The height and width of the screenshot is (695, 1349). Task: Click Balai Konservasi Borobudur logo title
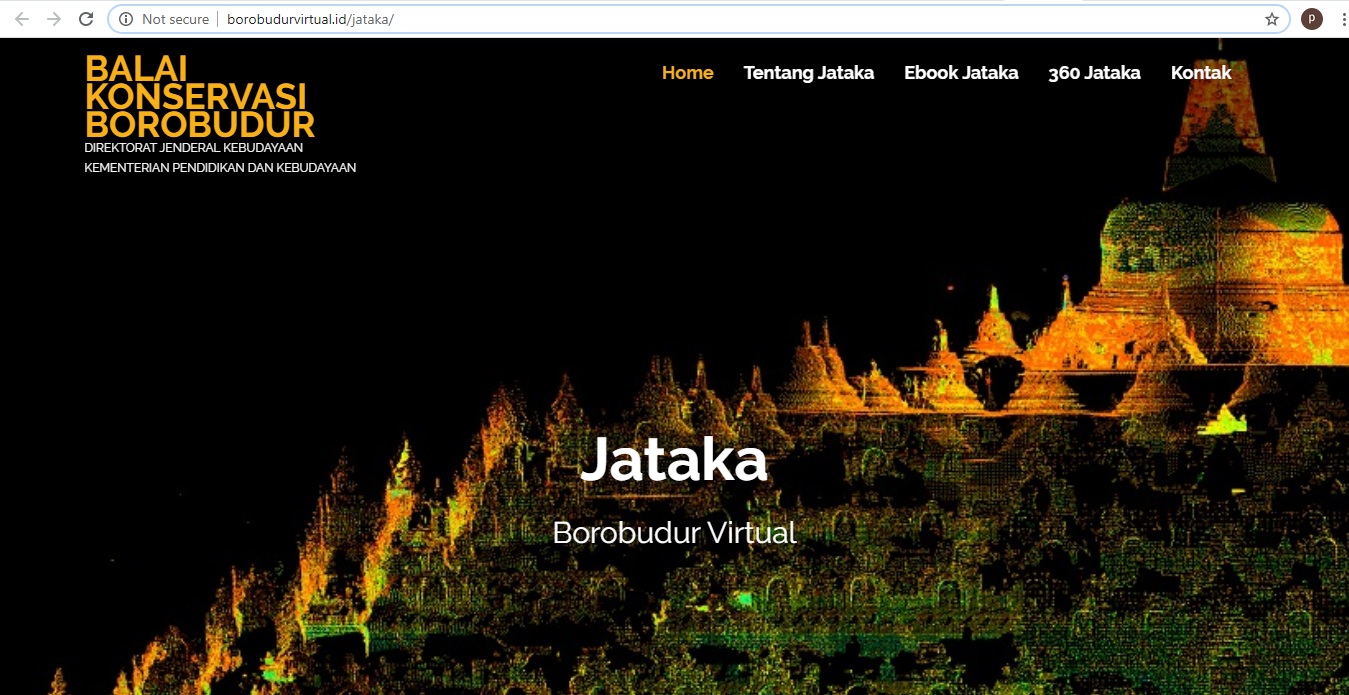200,96
